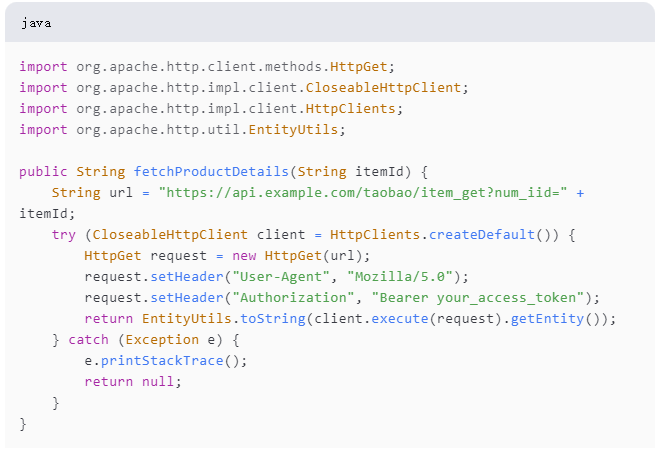Click the catch keyword

88,339
